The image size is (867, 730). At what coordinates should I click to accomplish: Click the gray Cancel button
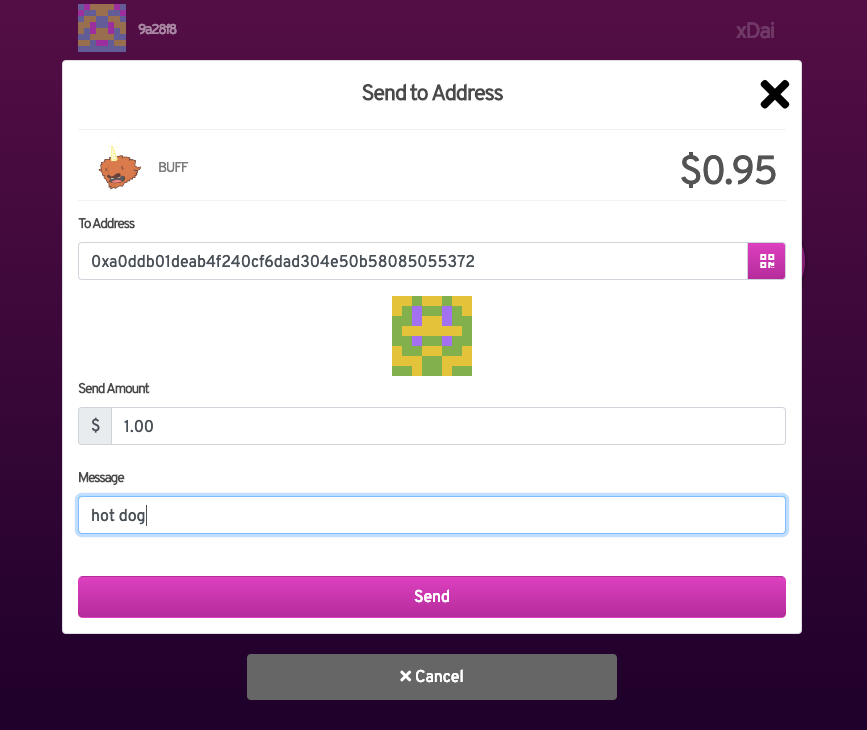(432, 677)
